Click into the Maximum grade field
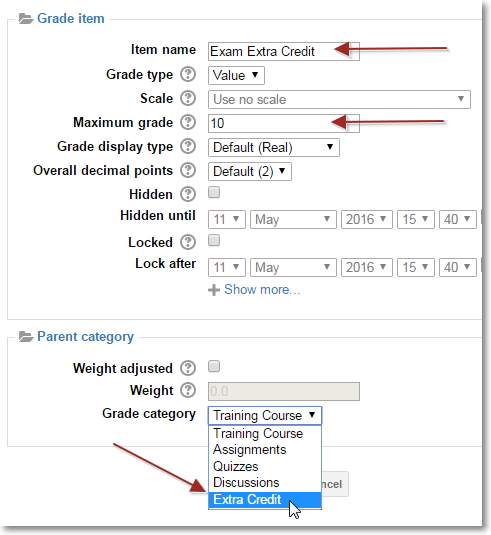Screen dimensions: 491x535 [284, 123]
